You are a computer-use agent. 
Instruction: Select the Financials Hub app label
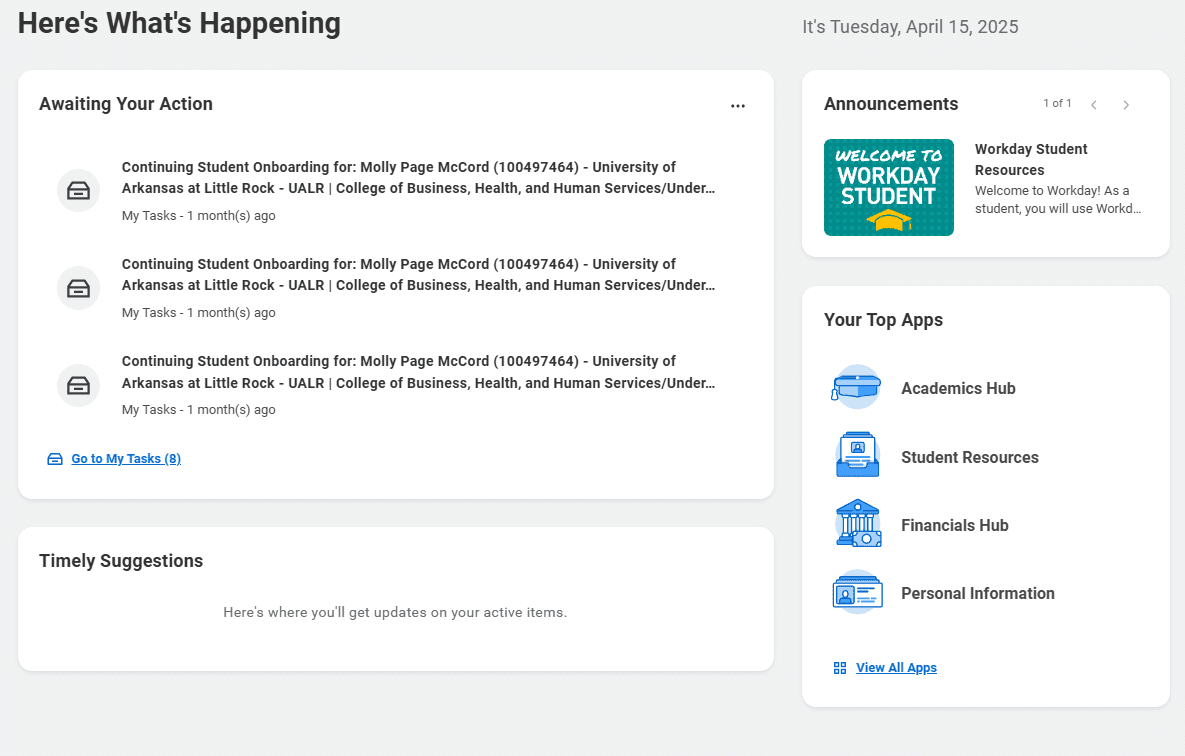click(954, 525)
